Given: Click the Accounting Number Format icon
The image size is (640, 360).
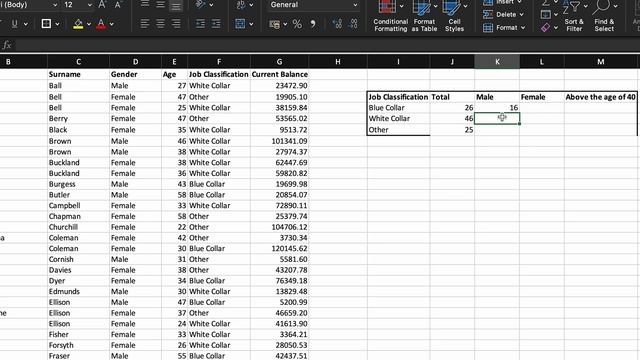Looking at the screenshot, I should coord(275,24).
